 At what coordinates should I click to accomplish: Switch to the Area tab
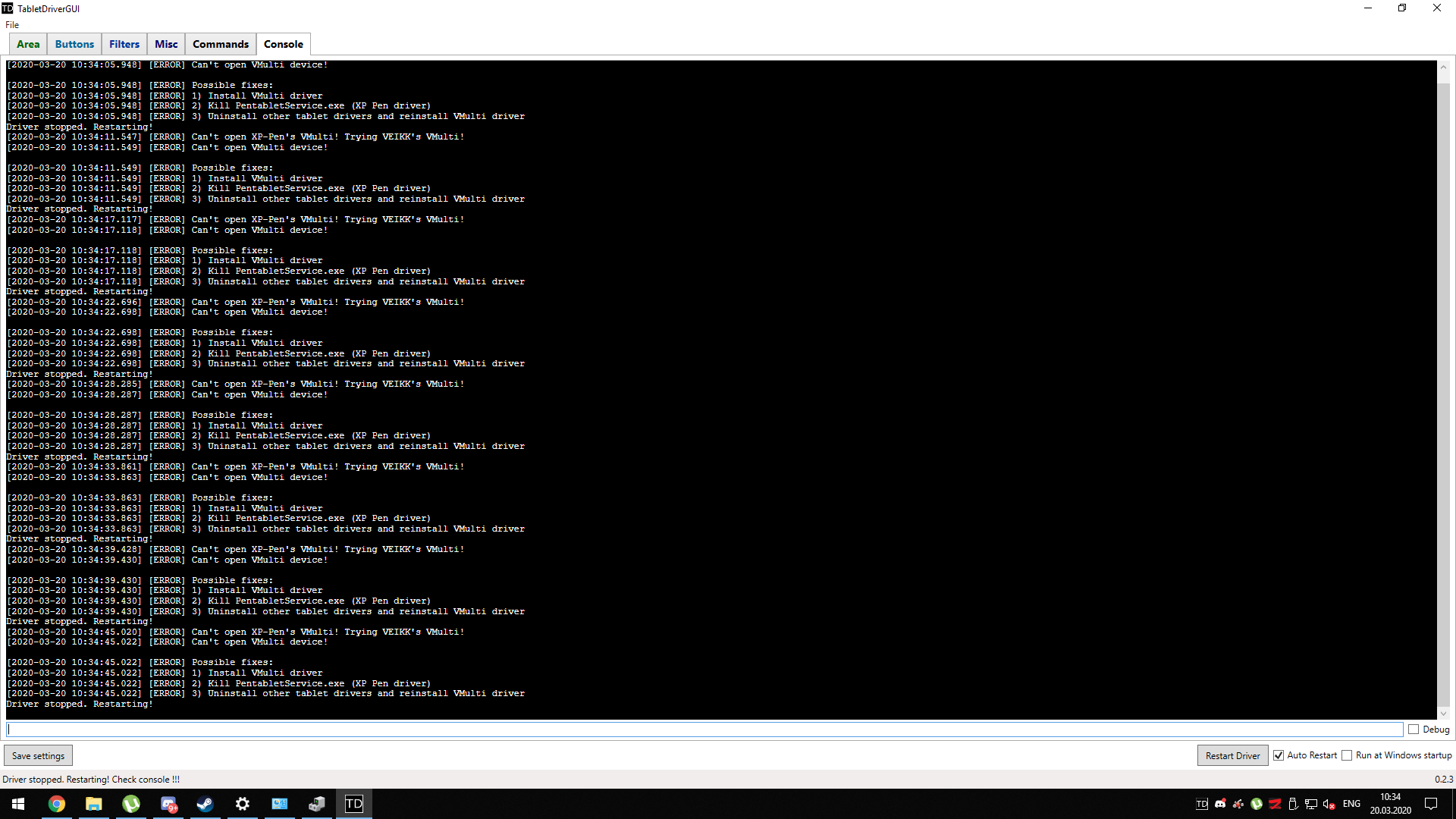[x=28, y=44]
